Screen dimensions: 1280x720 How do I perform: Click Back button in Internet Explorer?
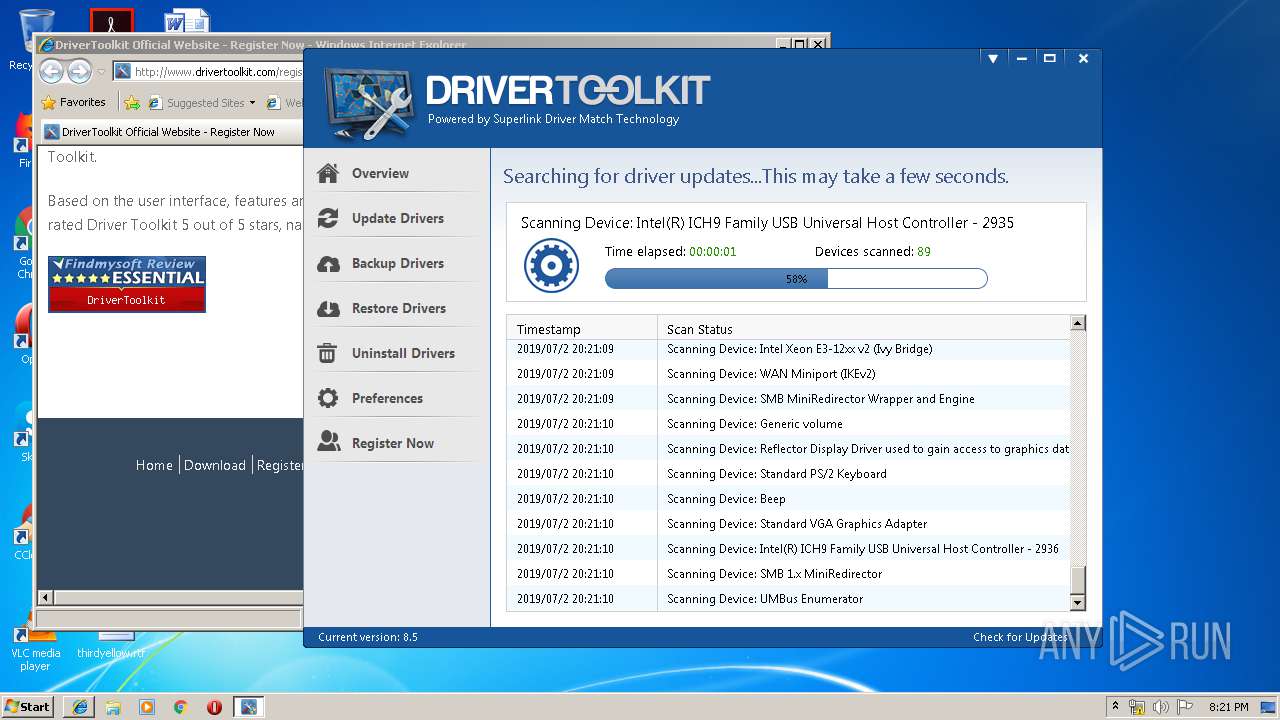(52, 71)
